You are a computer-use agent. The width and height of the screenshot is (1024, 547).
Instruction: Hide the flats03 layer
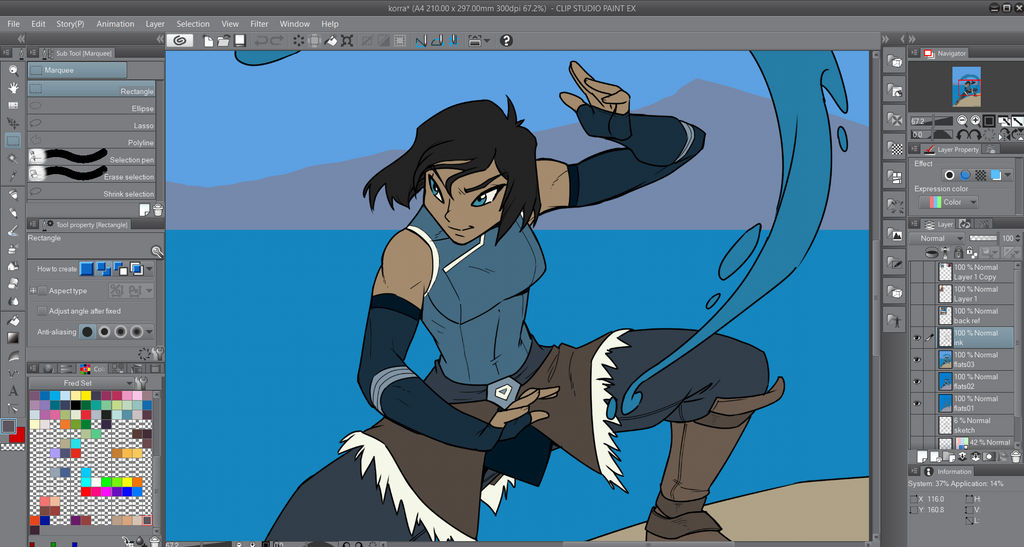click(x=916, y=360)
